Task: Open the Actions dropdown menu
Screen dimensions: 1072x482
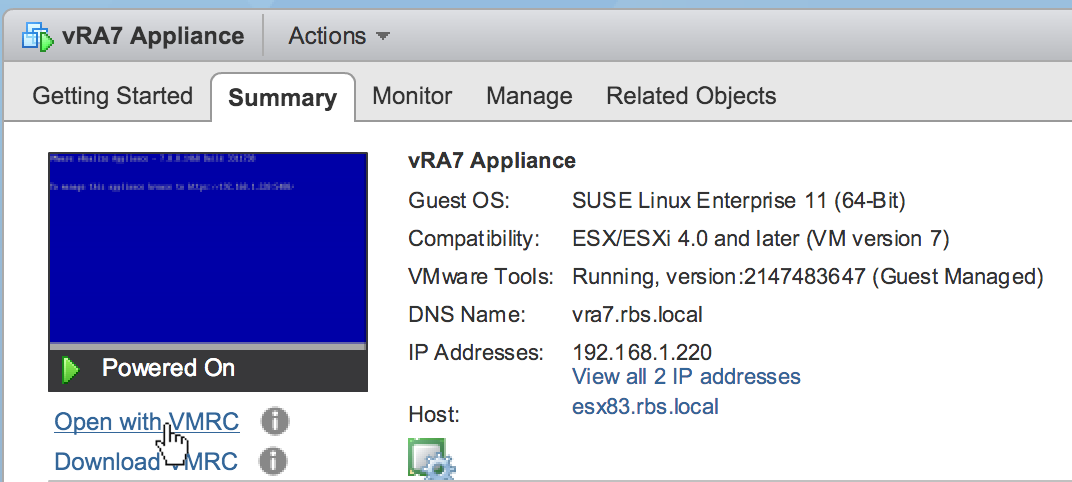Action: (338, 36)
